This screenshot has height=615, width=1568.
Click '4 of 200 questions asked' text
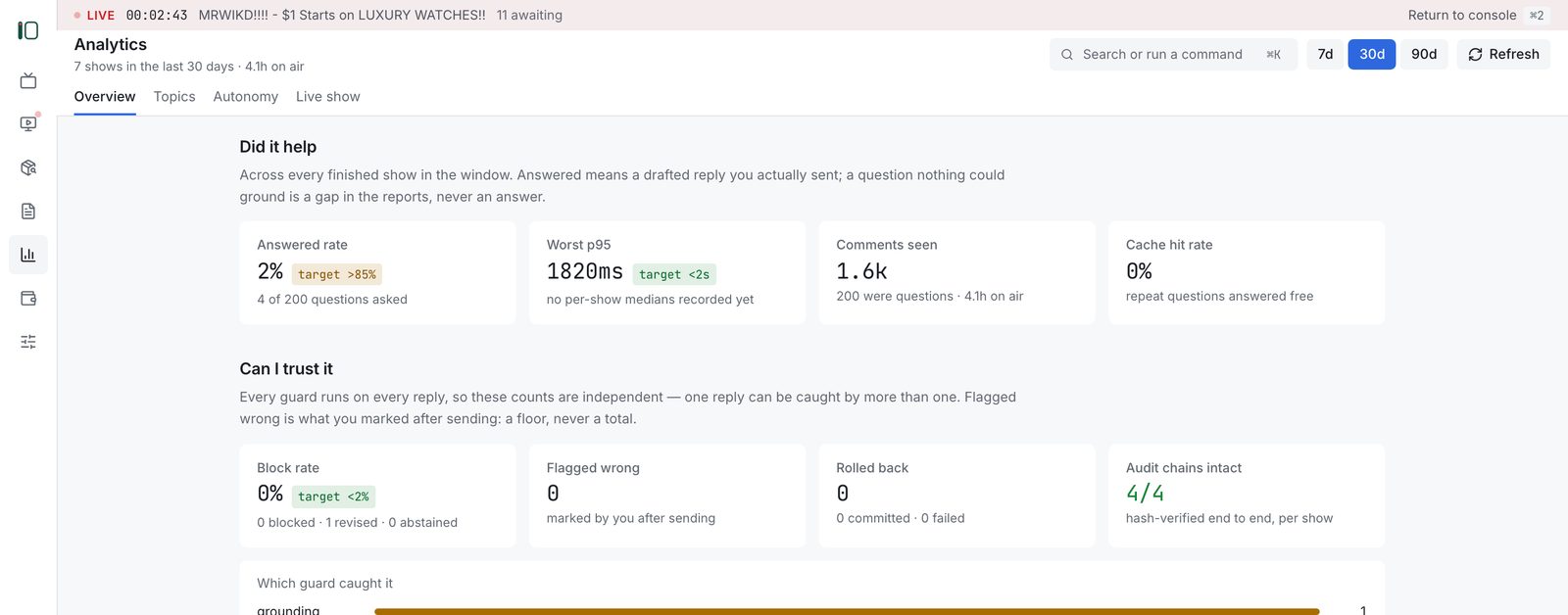(x=332, y=300)
